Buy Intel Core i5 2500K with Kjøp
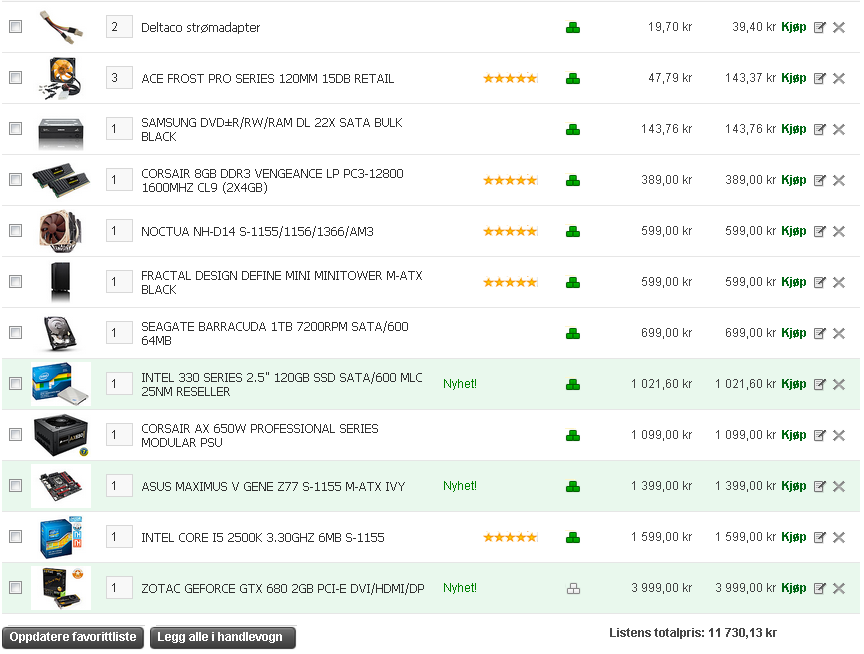Screen dimensions: 864x654 [793, 537]
